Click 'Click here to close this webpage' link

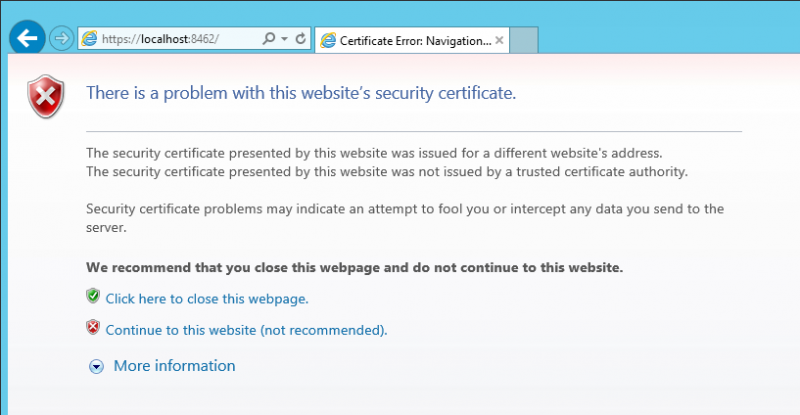point(207,299)
